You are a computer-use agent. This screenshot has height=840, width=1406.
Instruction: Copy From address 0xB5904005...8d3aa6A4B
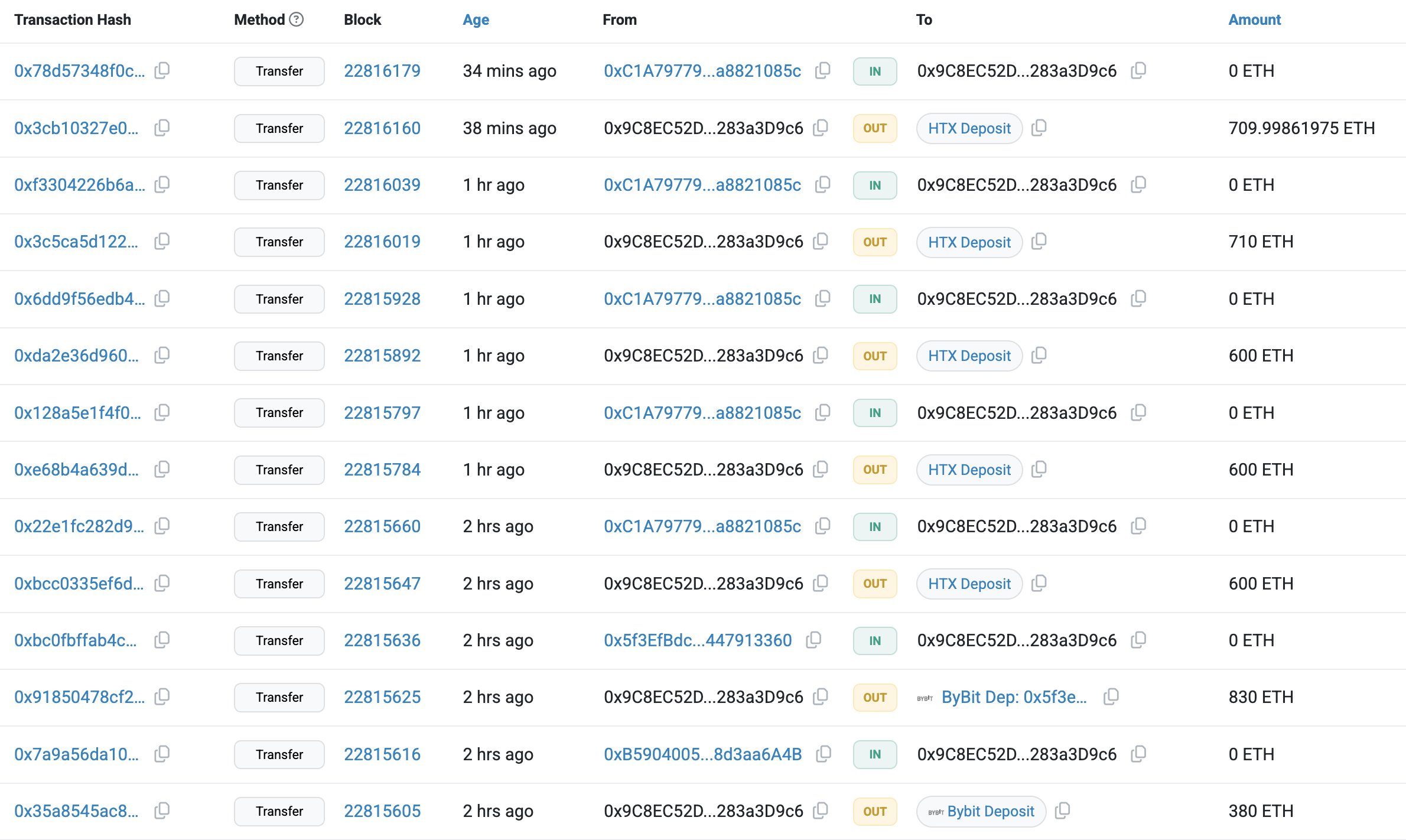(823, 754)
